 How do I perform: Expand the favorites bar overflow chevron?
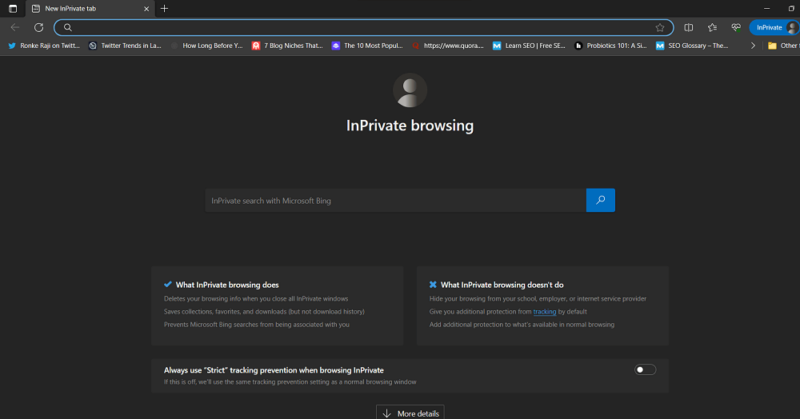(753, 45)
